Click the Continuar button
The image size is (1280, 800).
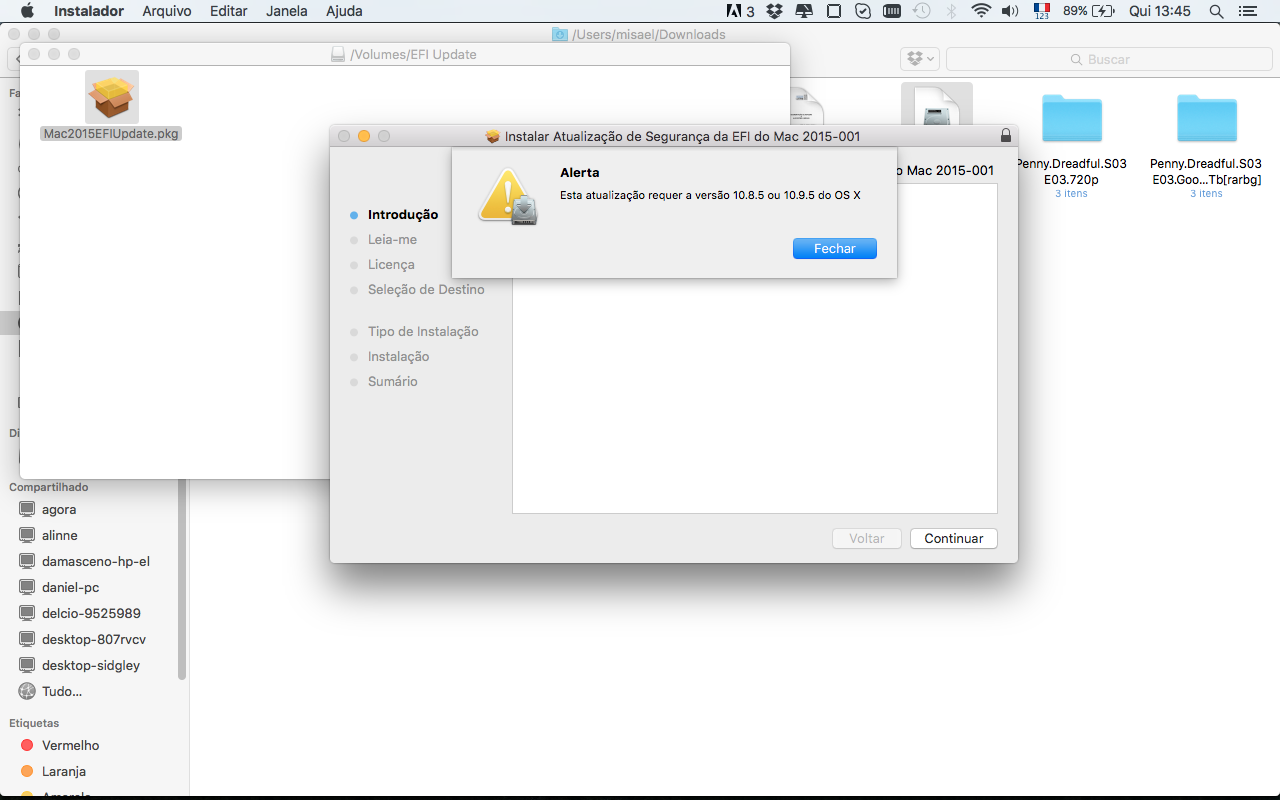pyautogui.click(x=954, y=538)
